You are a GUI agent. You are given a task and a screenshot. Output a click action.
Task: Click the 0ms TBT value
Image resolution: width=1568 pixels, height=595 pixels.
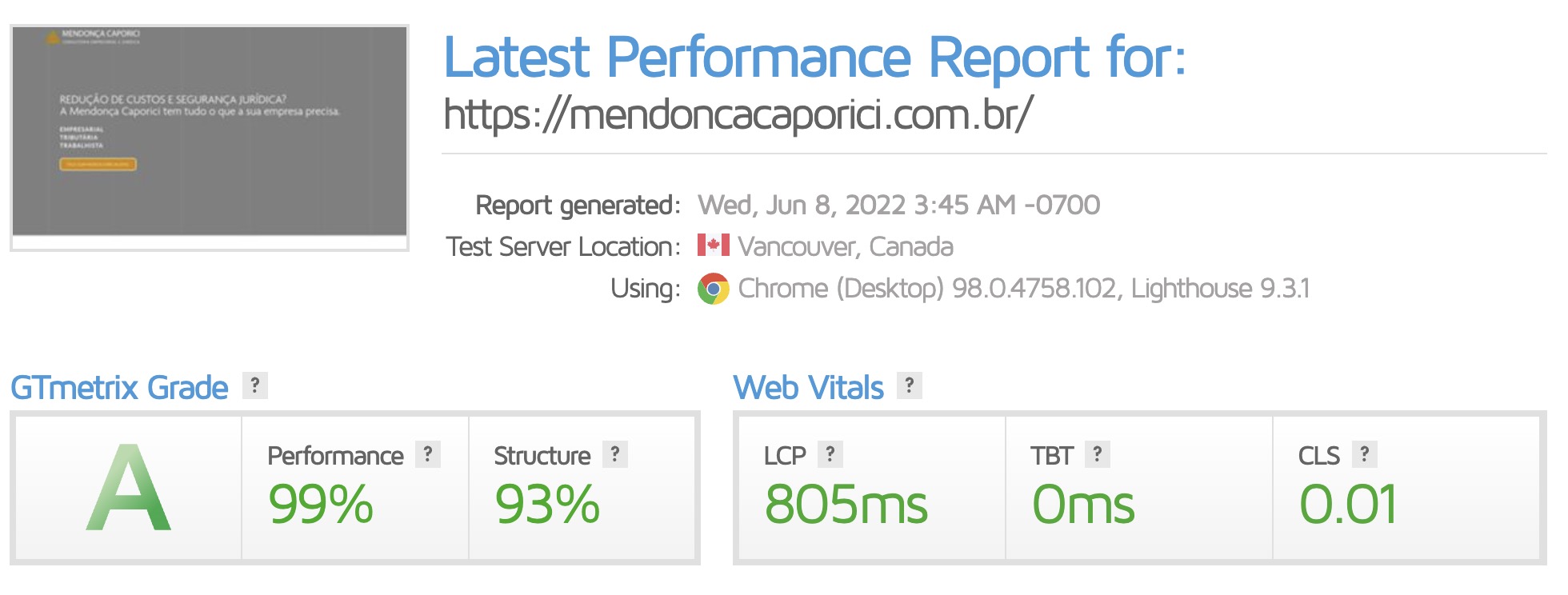[1083, 505]
